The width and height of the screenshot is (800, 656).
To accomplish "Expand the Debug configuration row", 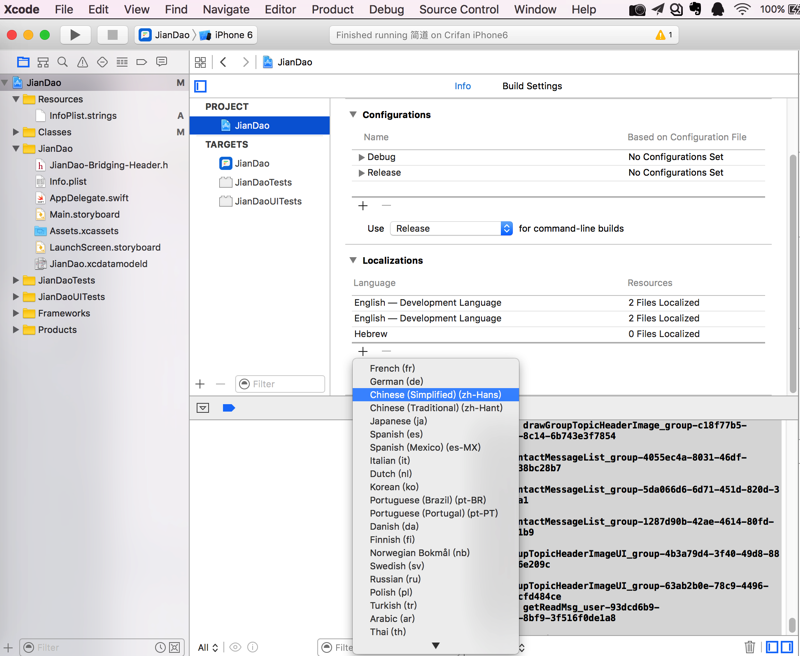I will [x=361, y=157].
